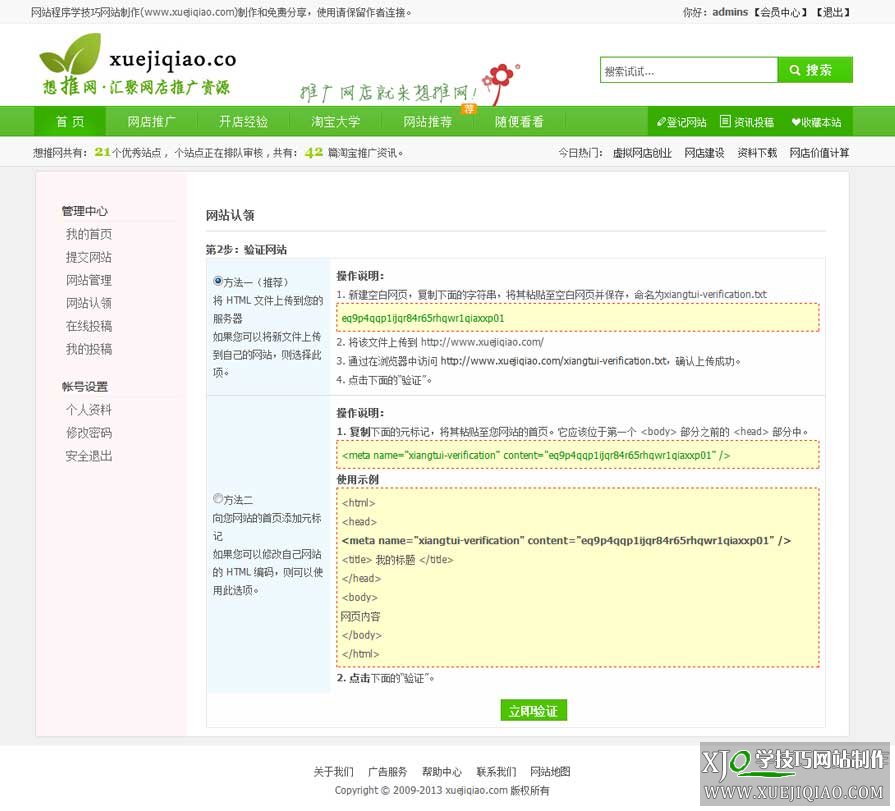
Task: Click the 帮助中心 footer link
Action: coord(441,772)
